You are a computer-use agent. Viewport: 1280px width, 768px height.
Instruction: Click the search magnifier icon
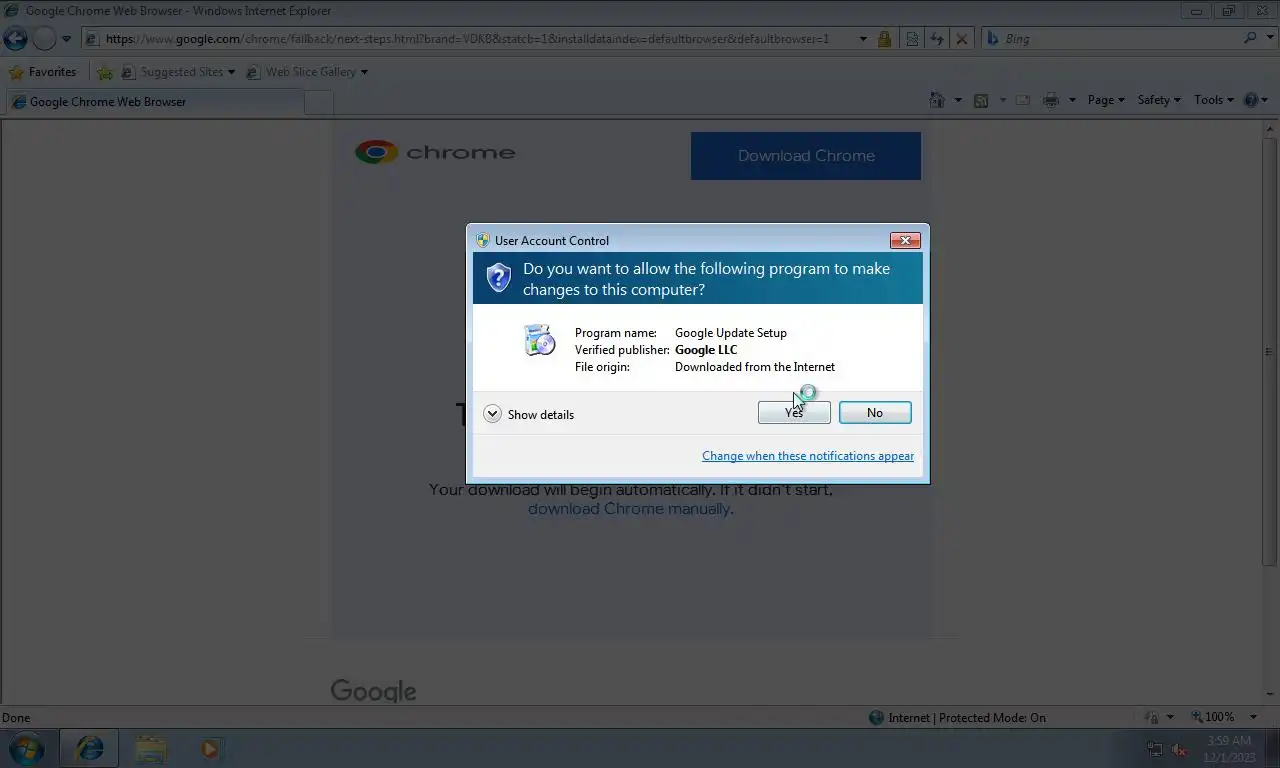[x=1250, y=39]
